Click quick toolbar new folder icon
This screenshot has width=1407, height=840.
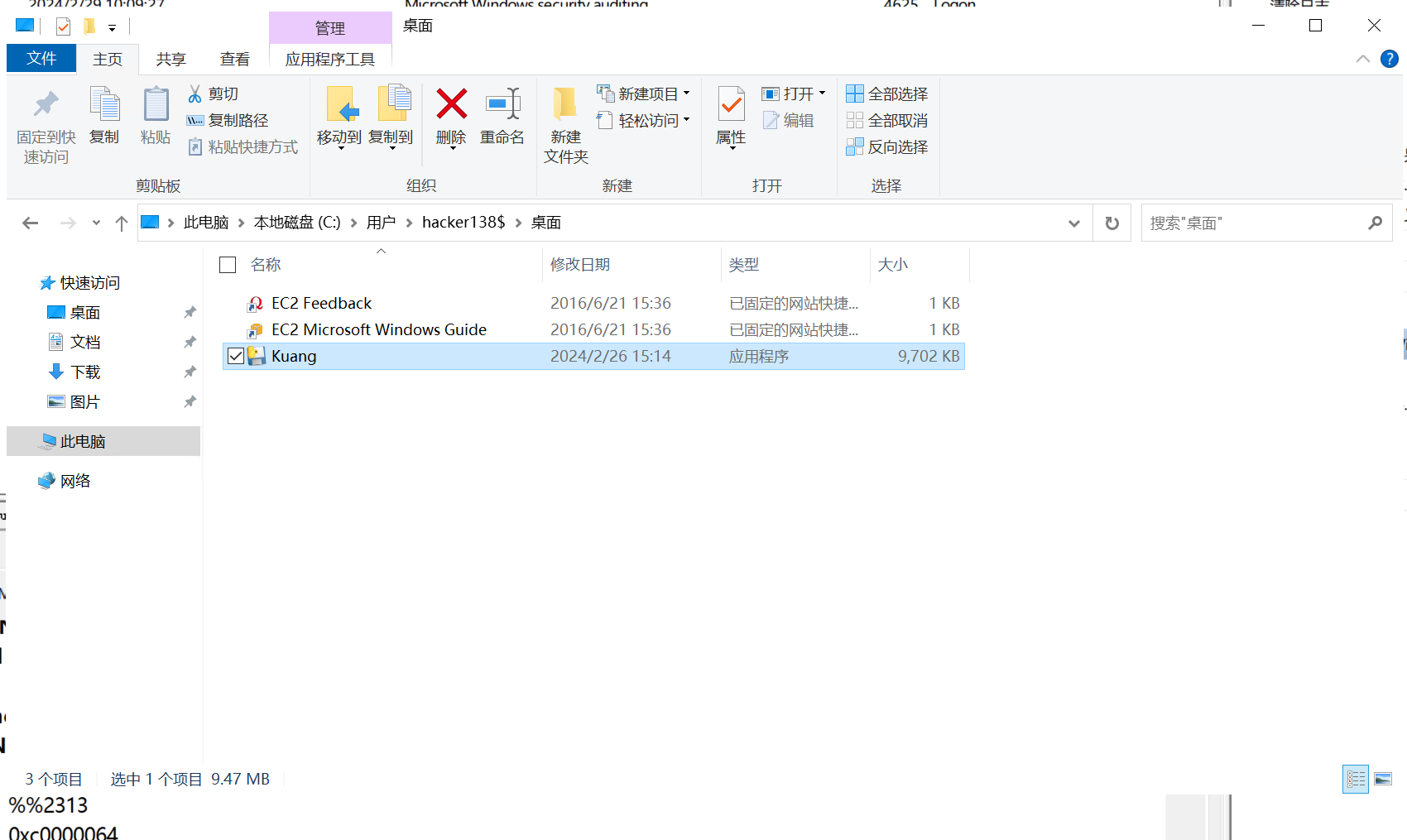click(x=89, y=26)
